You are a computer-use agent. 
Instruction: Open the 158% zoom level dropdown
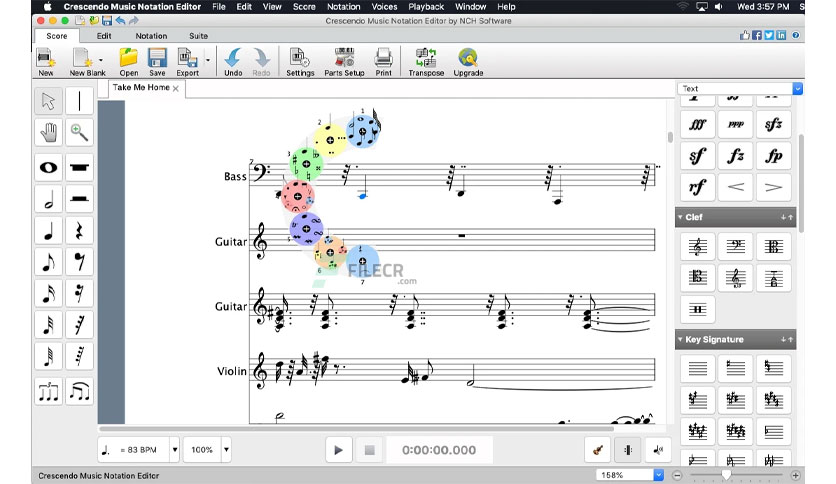tap(659, 475)
